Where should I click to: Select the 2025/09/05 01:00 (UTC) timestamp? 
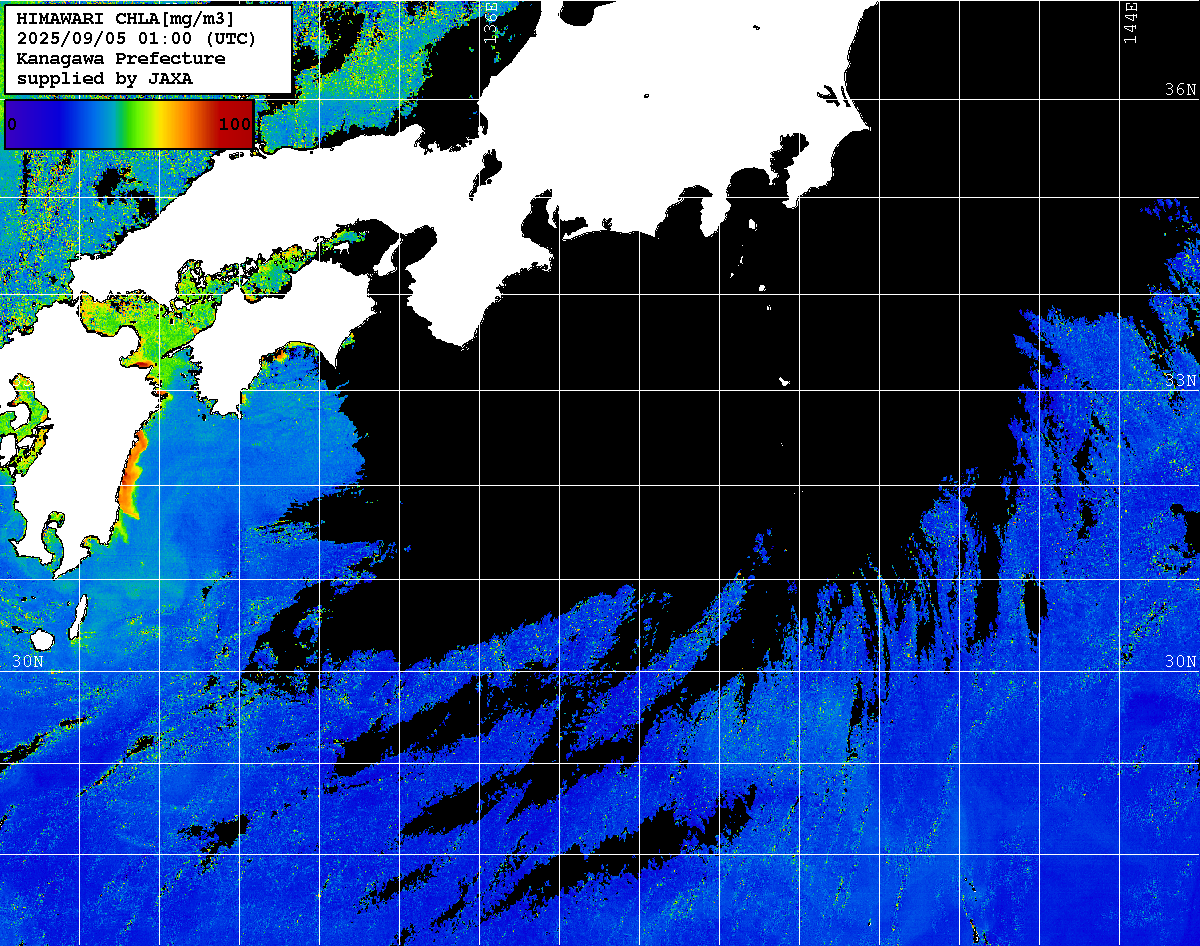pyautogui.click(x=136, y=39)
